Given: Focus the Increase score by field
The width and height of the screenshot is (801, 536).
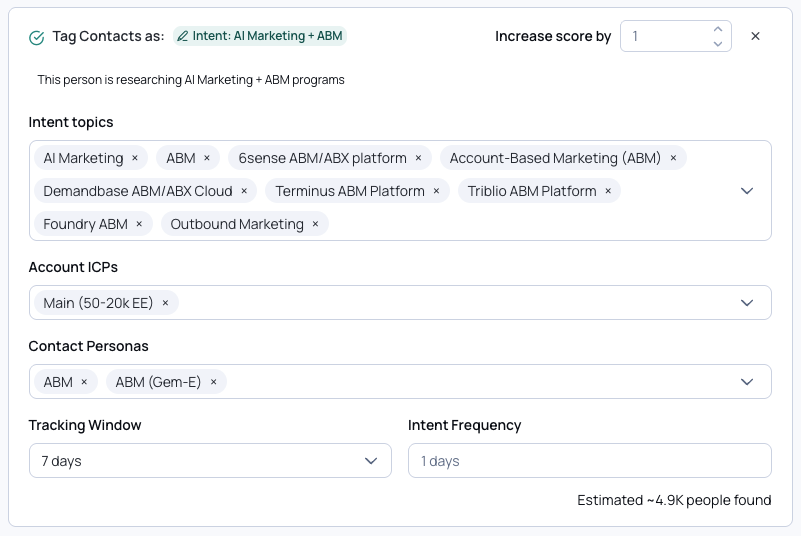Looking at the screenshot, I should coord(675,36).
